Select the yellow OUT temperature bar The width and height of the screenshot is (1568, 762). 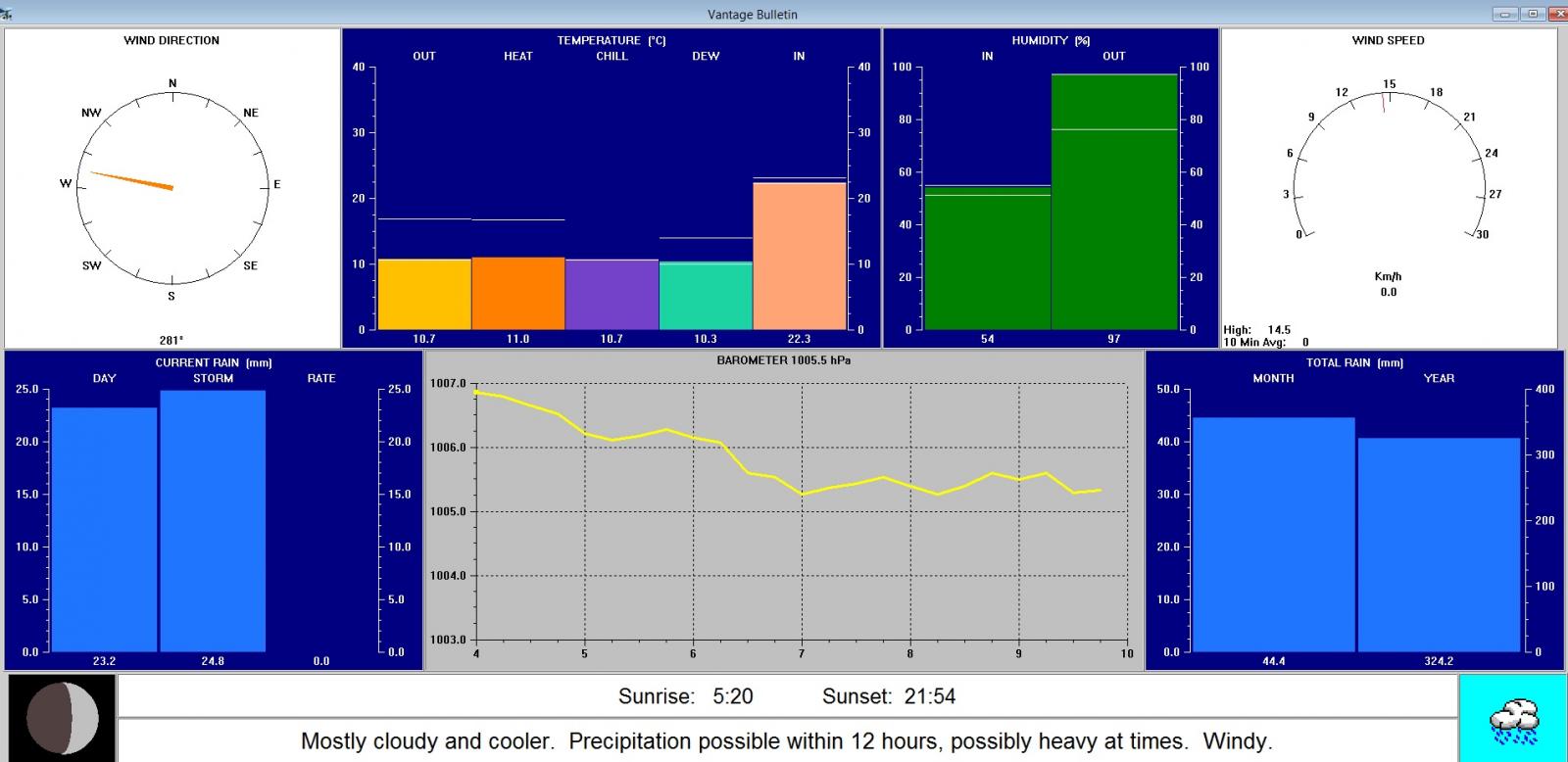424,294
